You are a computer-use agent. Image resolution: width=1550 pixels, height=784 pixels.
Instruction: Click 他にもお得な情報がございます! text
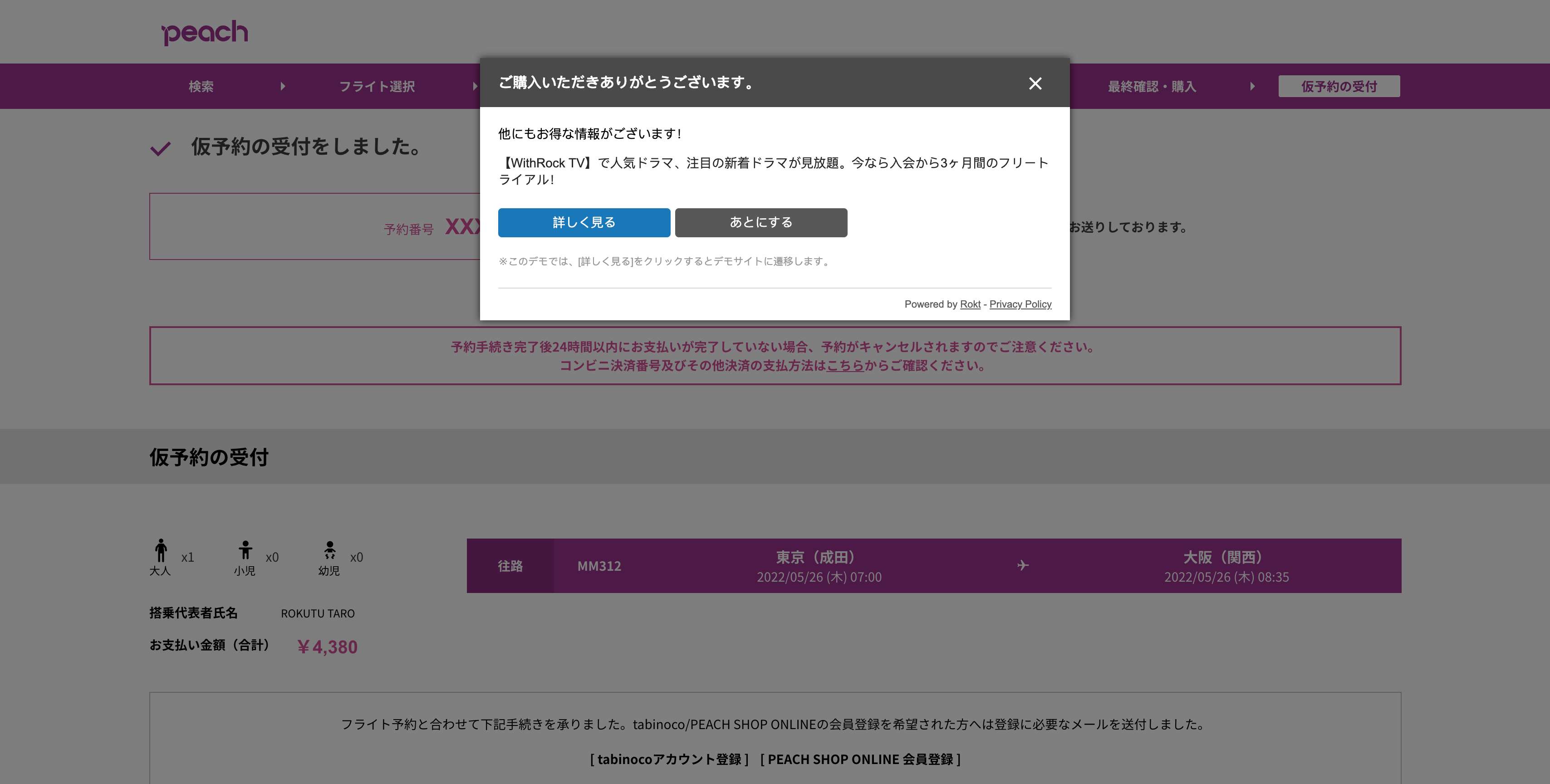(590, 133)
